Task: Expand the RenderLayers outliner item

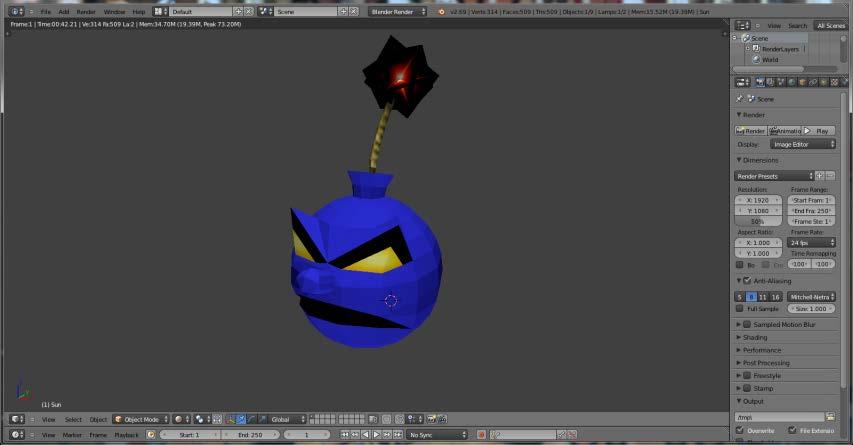Action: pyautogui.click(x=747, y=49)
